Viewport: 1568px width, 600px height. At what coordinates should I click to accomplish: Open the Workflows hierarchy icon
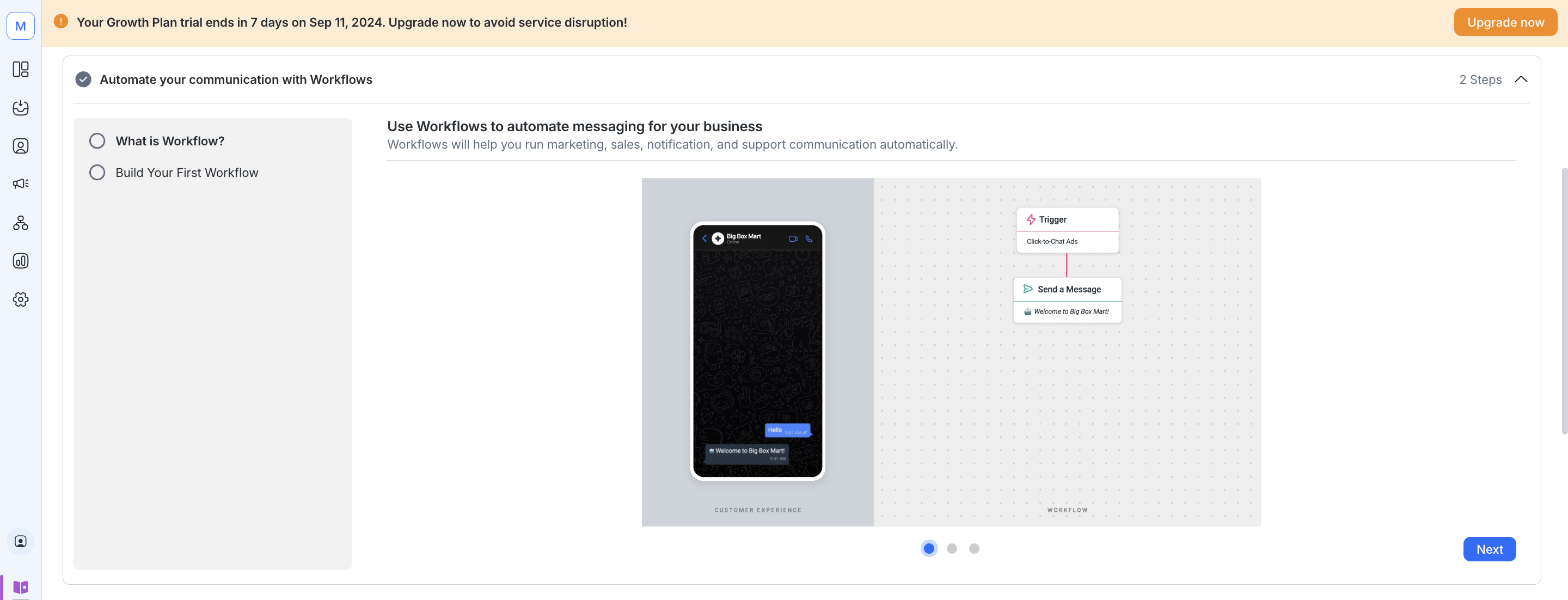pos(21,223)
